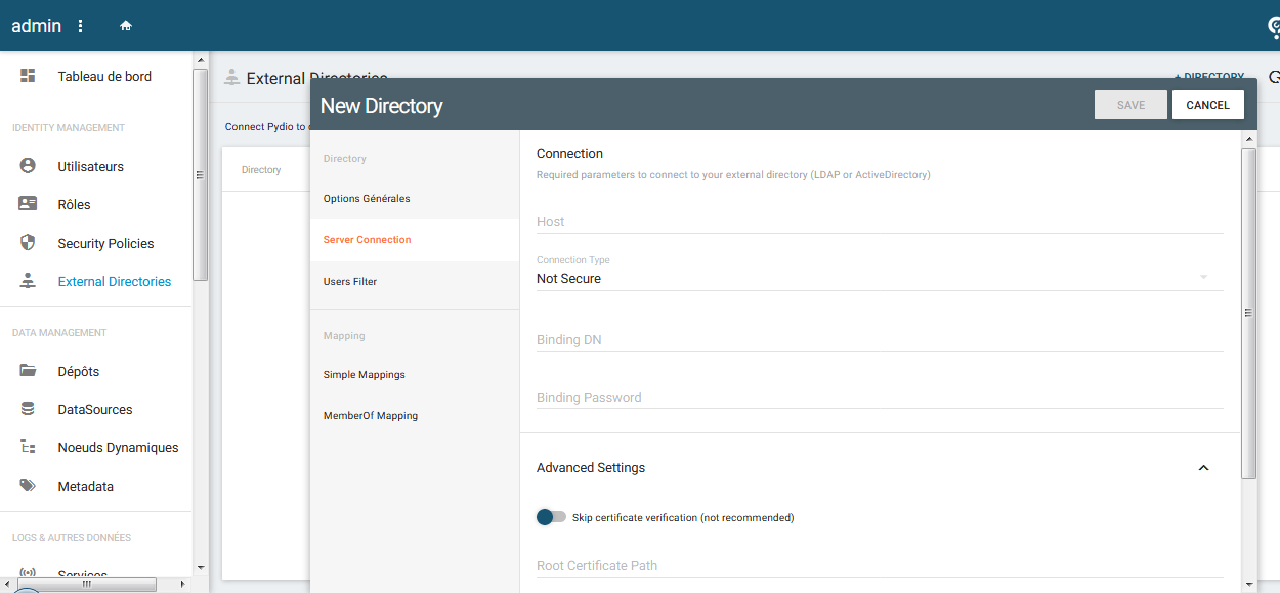This screenshot has height=593, width=1280.
Task: Click the Dépôts folder icon
Action: click(28, 371)
